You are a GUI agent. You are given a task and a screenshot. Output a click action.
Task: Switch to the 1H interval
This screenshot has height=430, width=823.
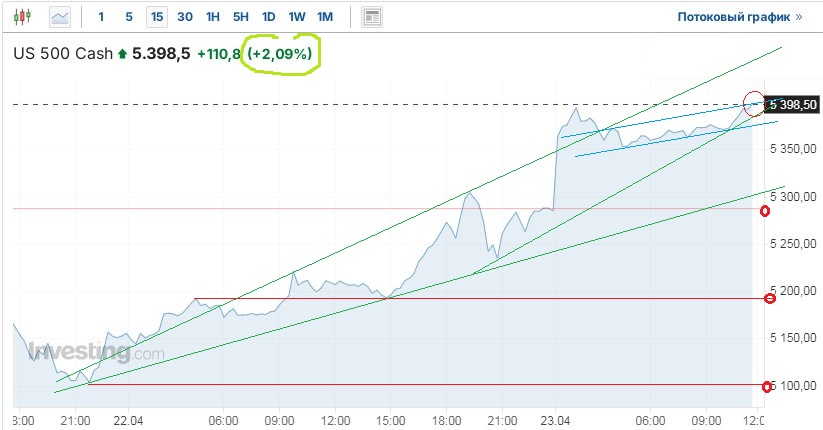coord(213,17)
